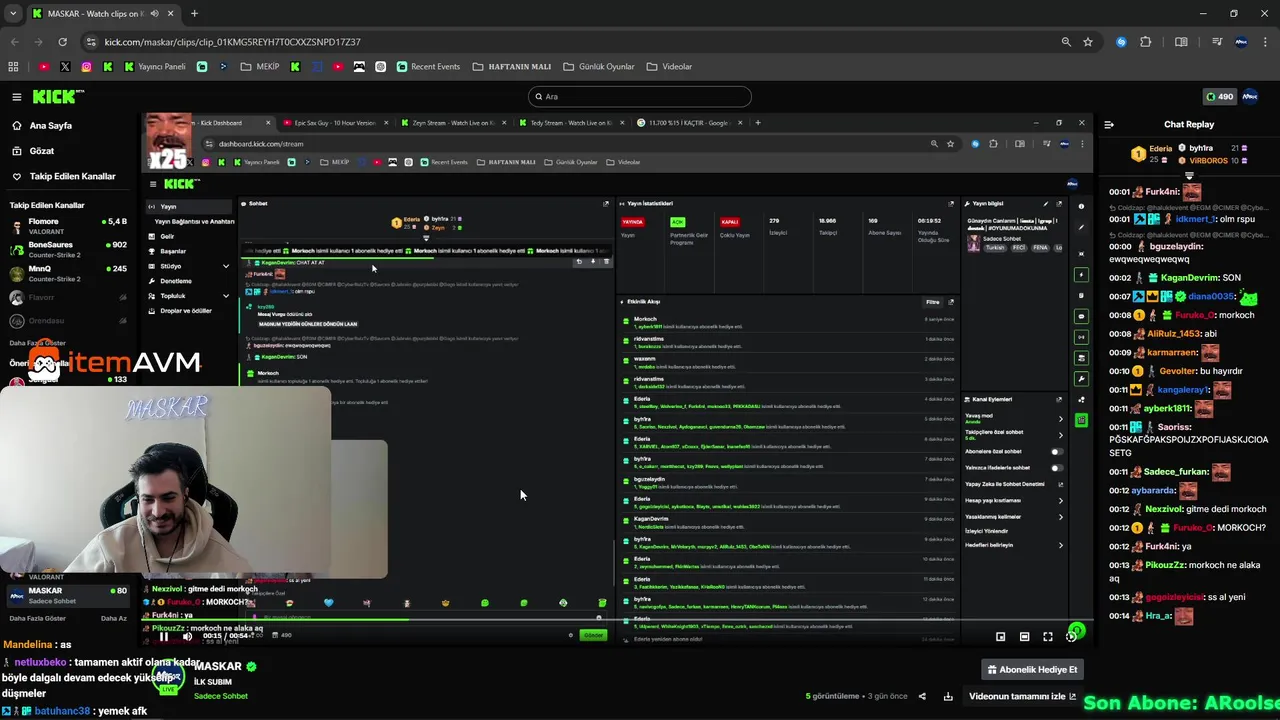Enter fullscreen from the clip player controls

[x=1048, y=636]
